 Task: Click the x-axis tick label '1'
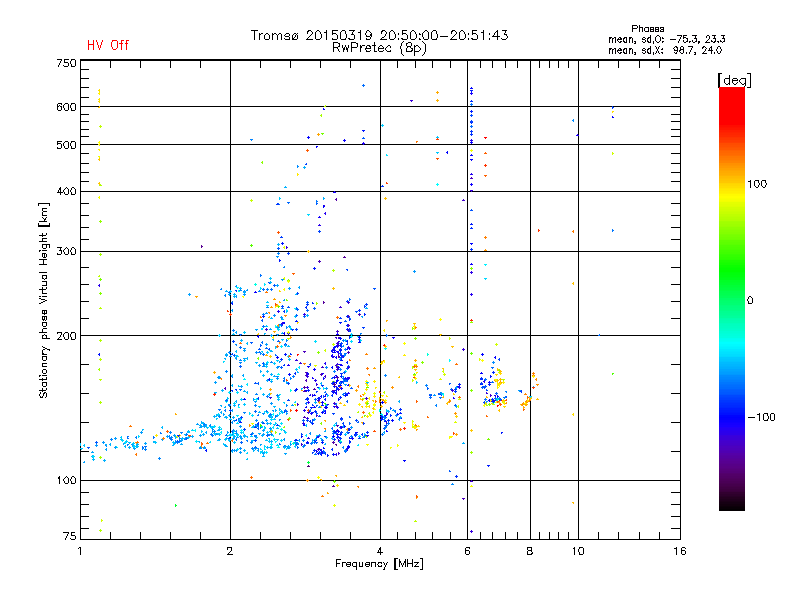(80, 551)
